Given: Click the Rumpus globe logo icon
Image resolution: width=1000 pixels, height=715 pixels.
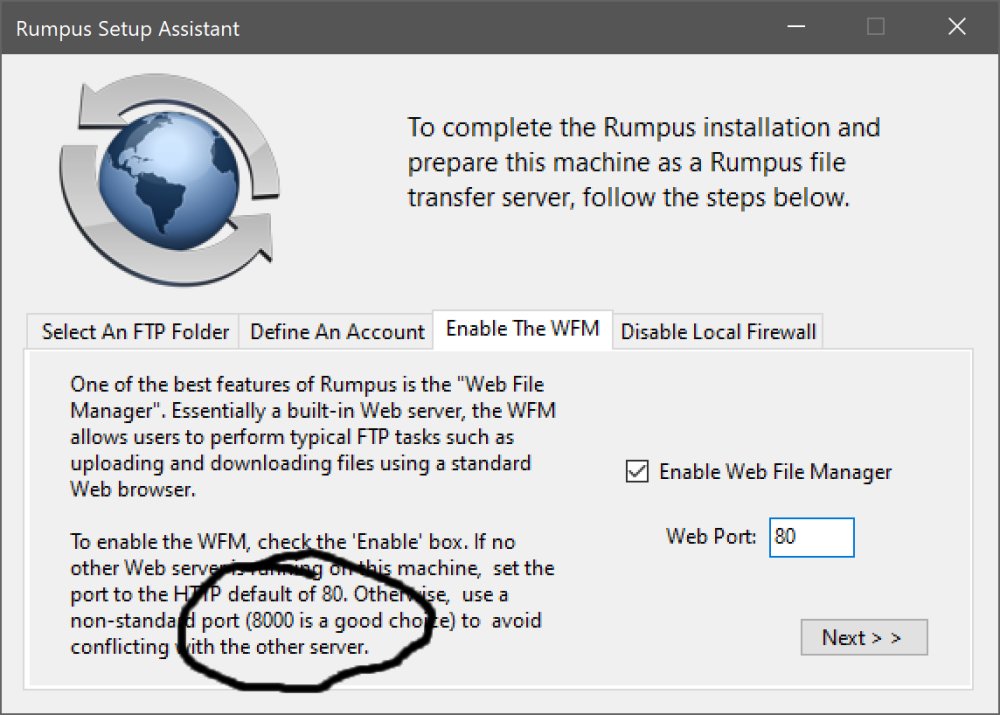Looking at the screenshot, I should coord(170,179).
